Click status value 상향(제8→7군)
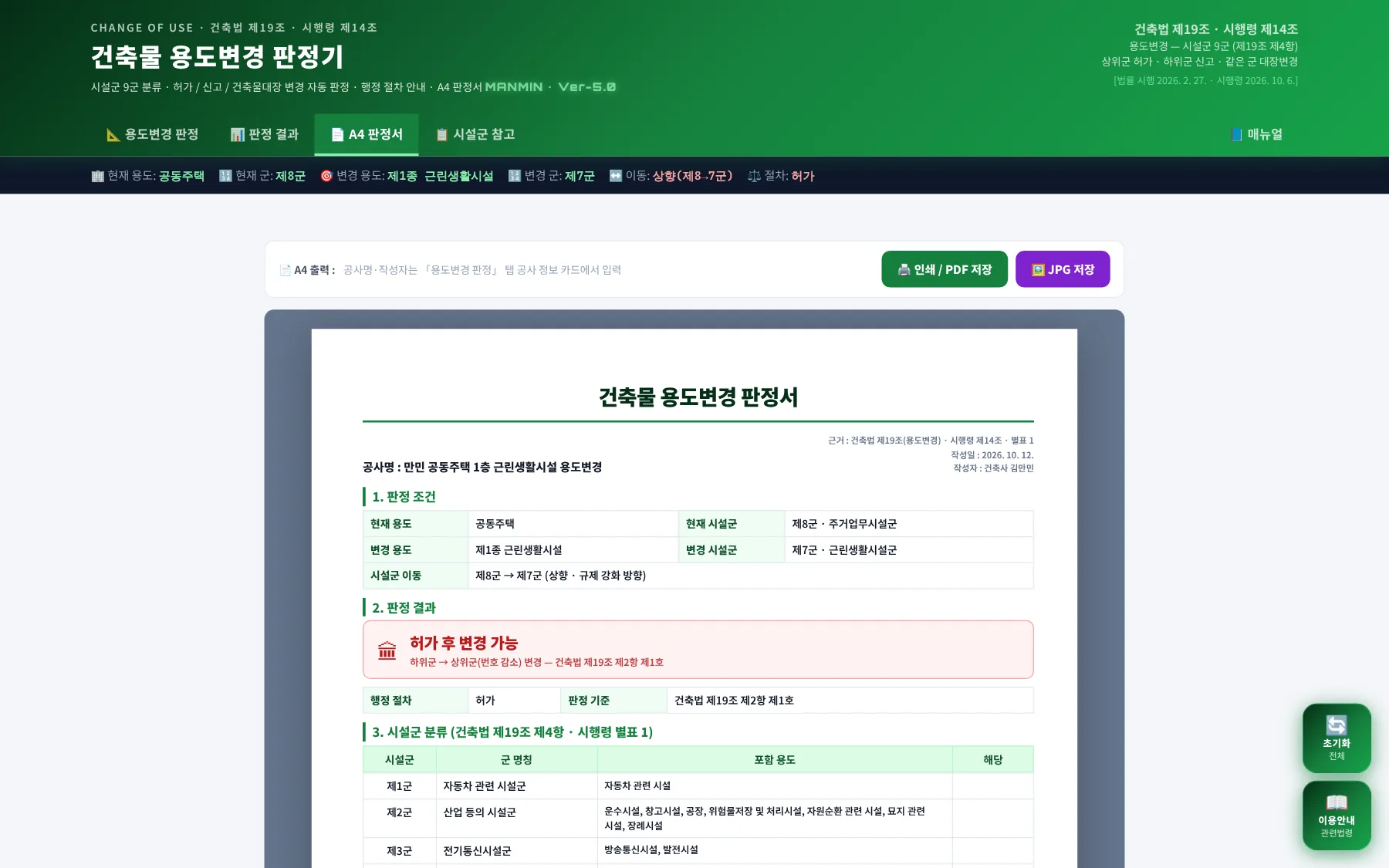 692,176
